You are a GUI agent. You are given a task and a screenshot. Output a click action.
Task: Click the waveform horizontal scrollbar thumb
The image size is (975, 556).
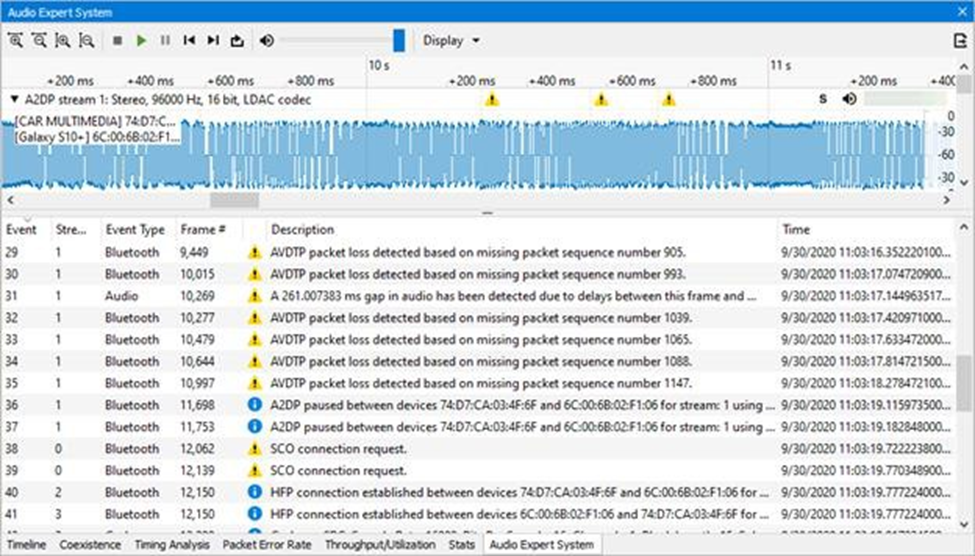(x=234, y=200)
